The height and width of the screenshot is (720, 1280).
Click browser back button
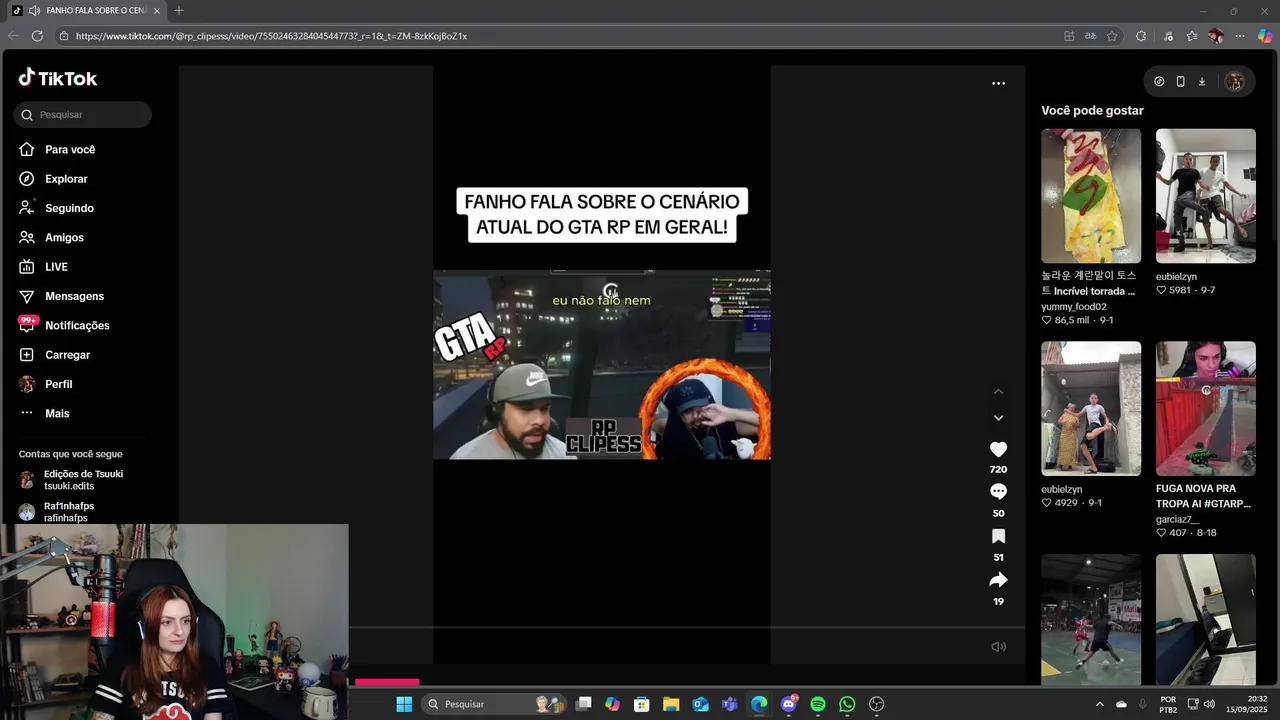point(13,36)
